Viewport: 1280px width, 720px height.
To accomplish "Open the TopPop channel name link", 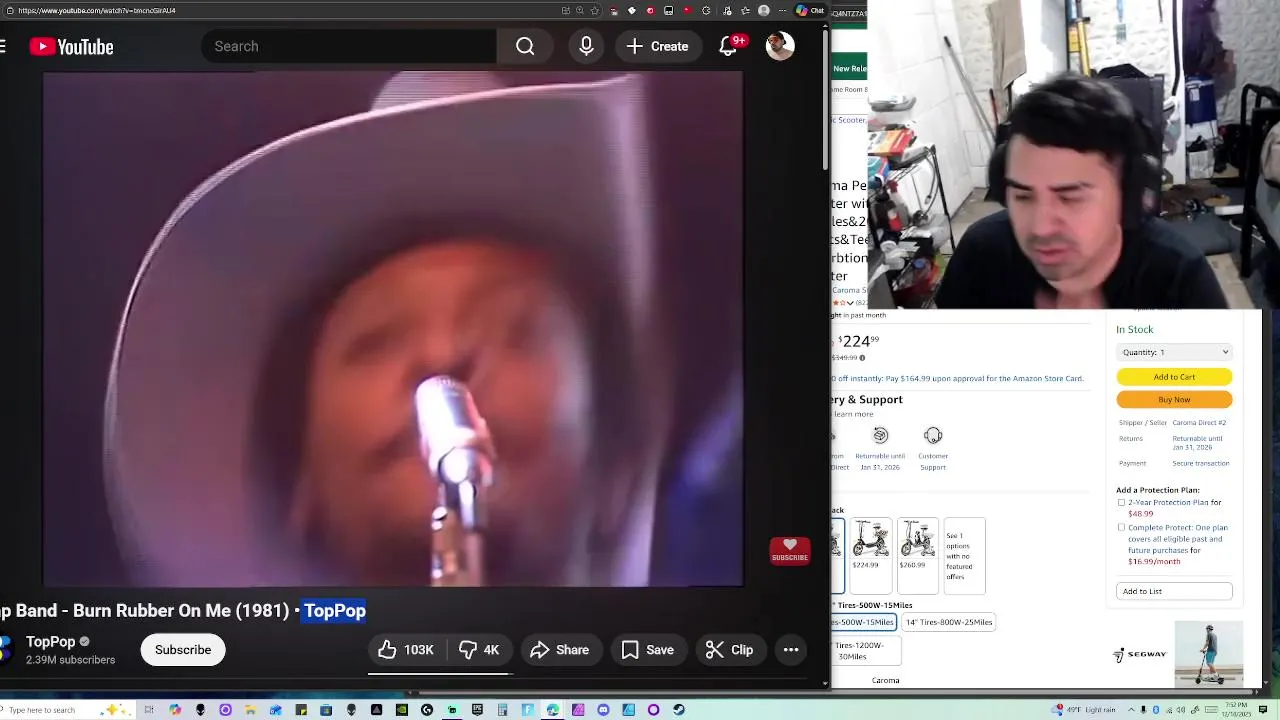I will coord(51,642).
